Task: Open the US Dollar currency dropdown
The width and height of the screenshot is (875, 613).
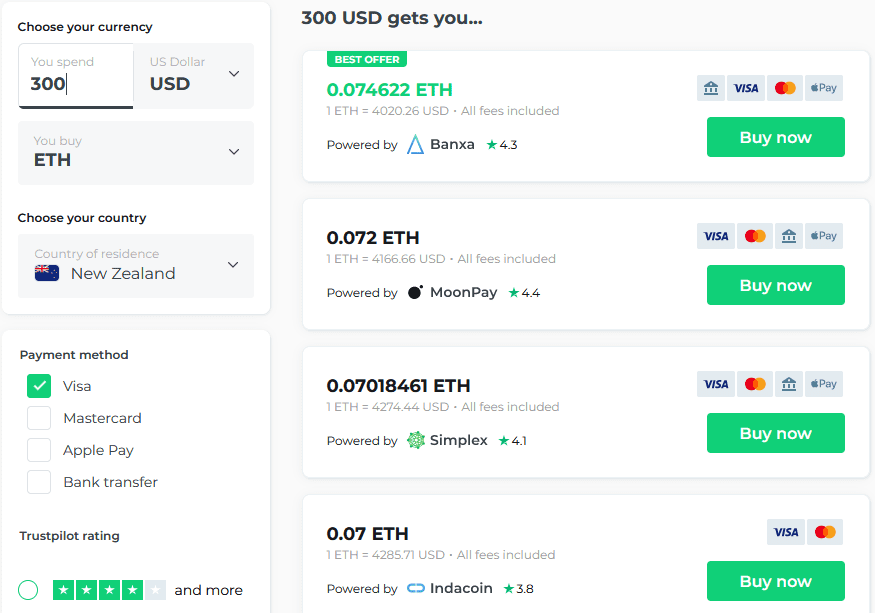Action: (195, 75)
